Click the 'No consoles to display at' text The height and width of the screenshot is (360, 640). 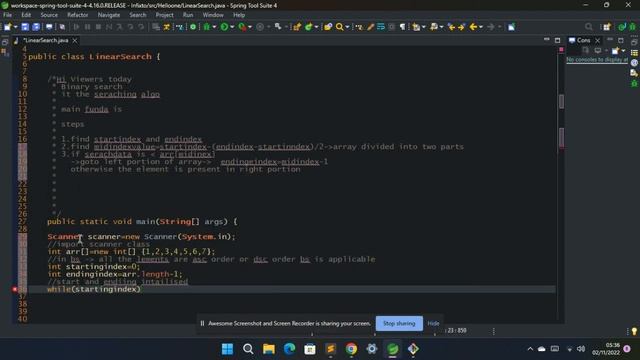pos(597,60)
